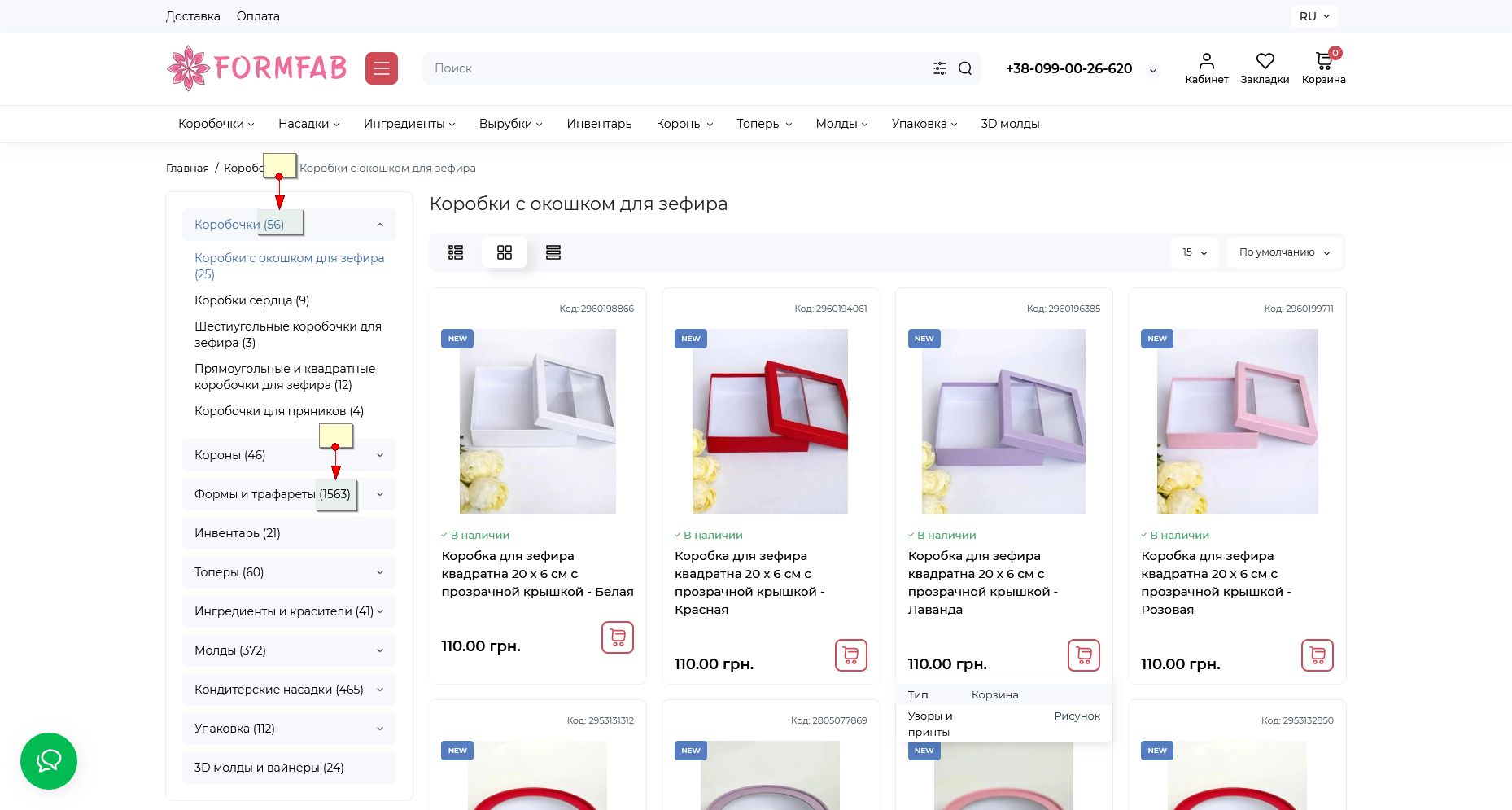Open the Оплата link

[258, 16]
